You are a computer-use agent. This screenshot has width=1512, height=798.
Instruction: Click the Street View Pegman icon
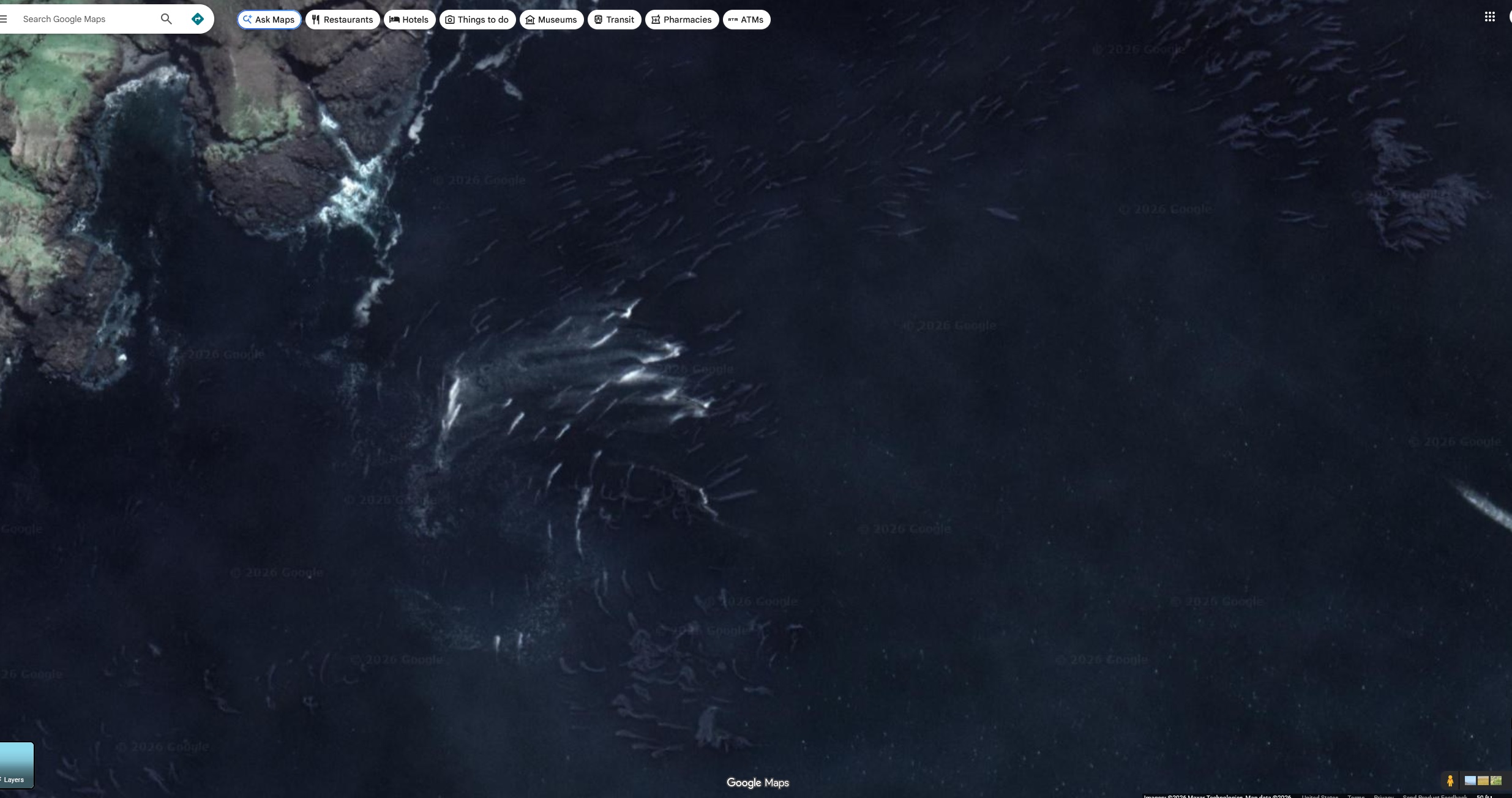(1450, 780)
